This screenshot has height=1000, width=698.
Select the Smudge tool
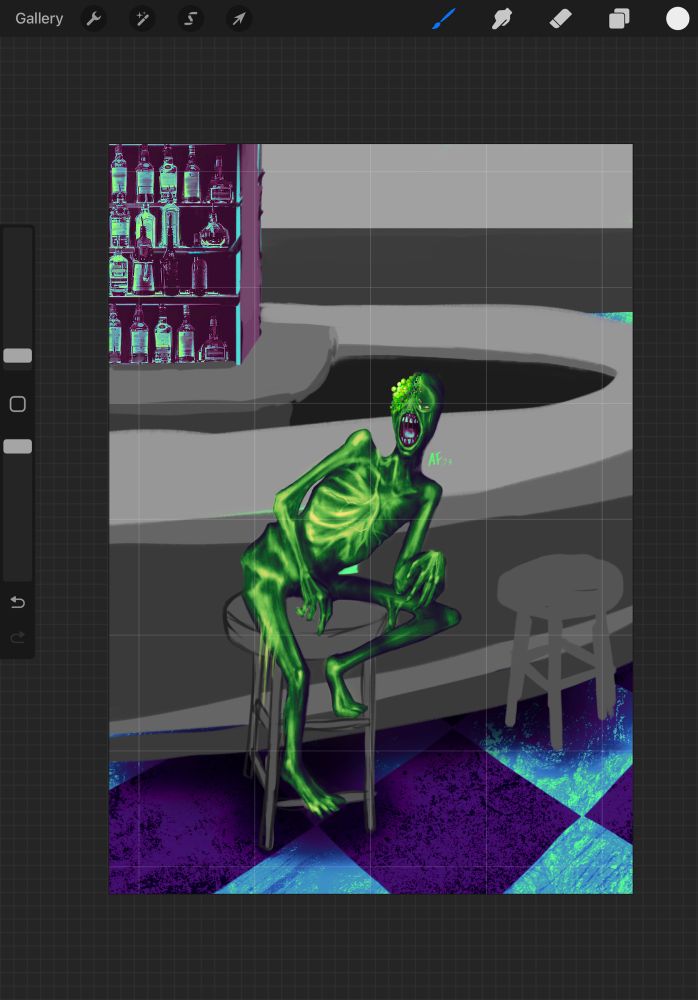pos(501,19)
